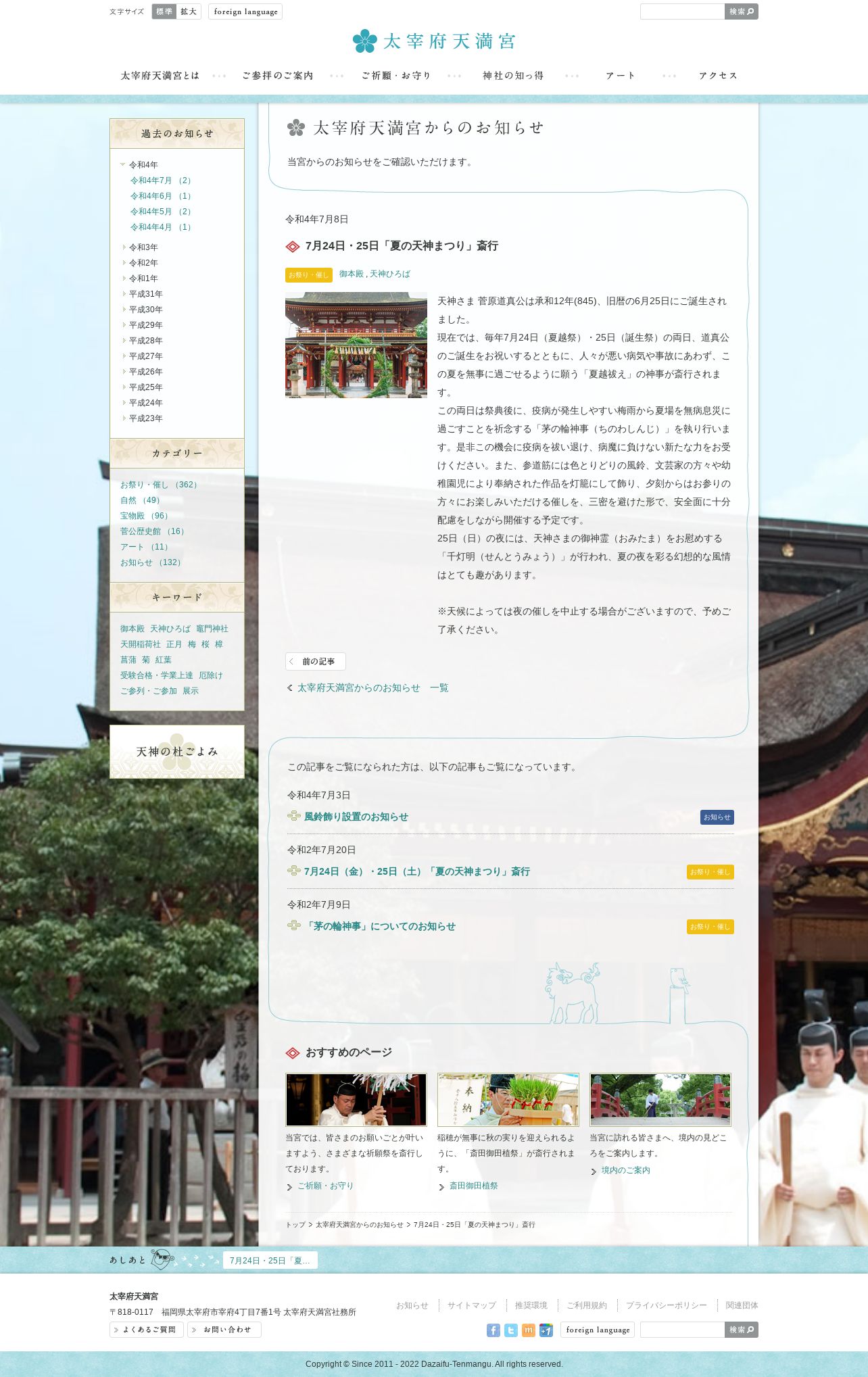Viewport: 868px width, 1377px height.
Task: Open the 天神ひろば link under title
Action: (390, 274)
